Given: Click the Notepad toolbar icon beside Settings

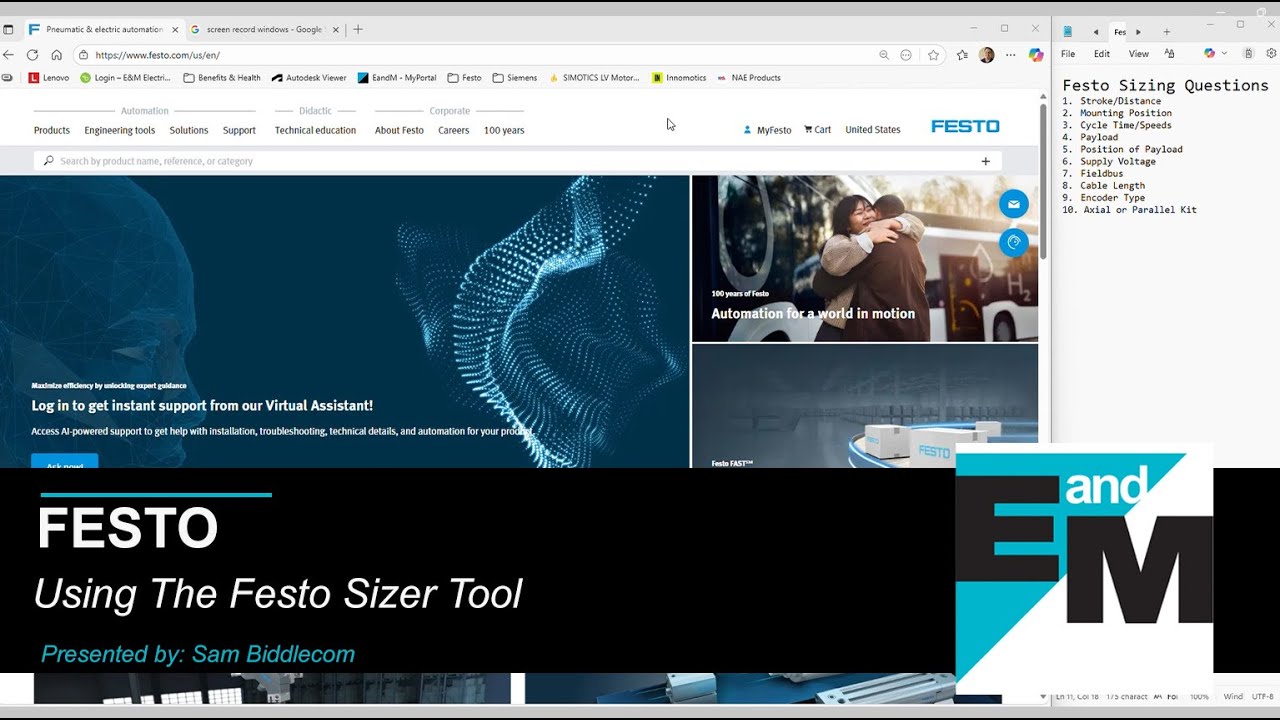Looking at the screenshot, I should point(1248,53).
